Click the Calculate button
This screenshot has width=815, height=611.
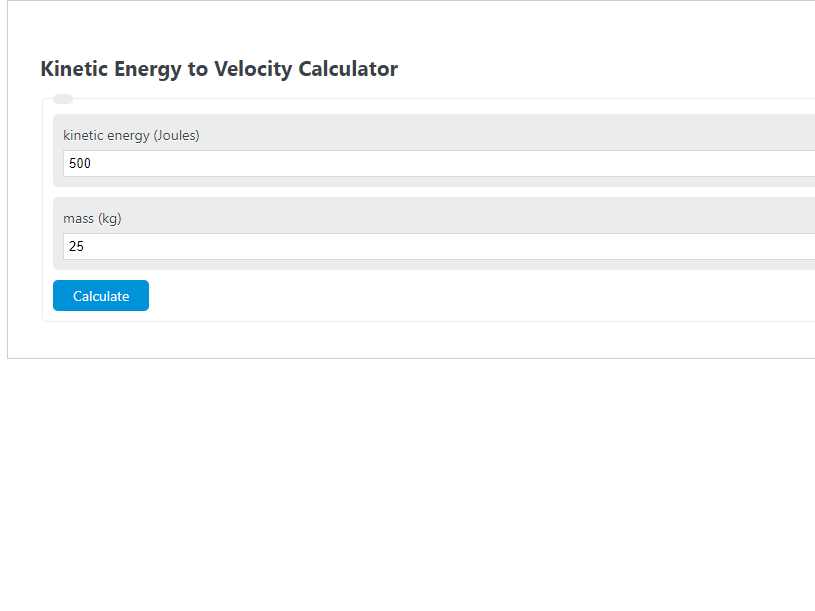click(x=100, y=295)
